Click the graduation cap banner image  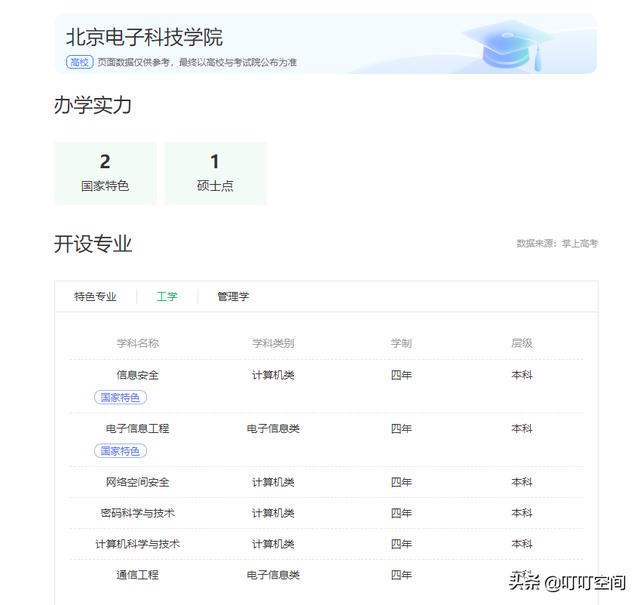[x=508, y=45]
